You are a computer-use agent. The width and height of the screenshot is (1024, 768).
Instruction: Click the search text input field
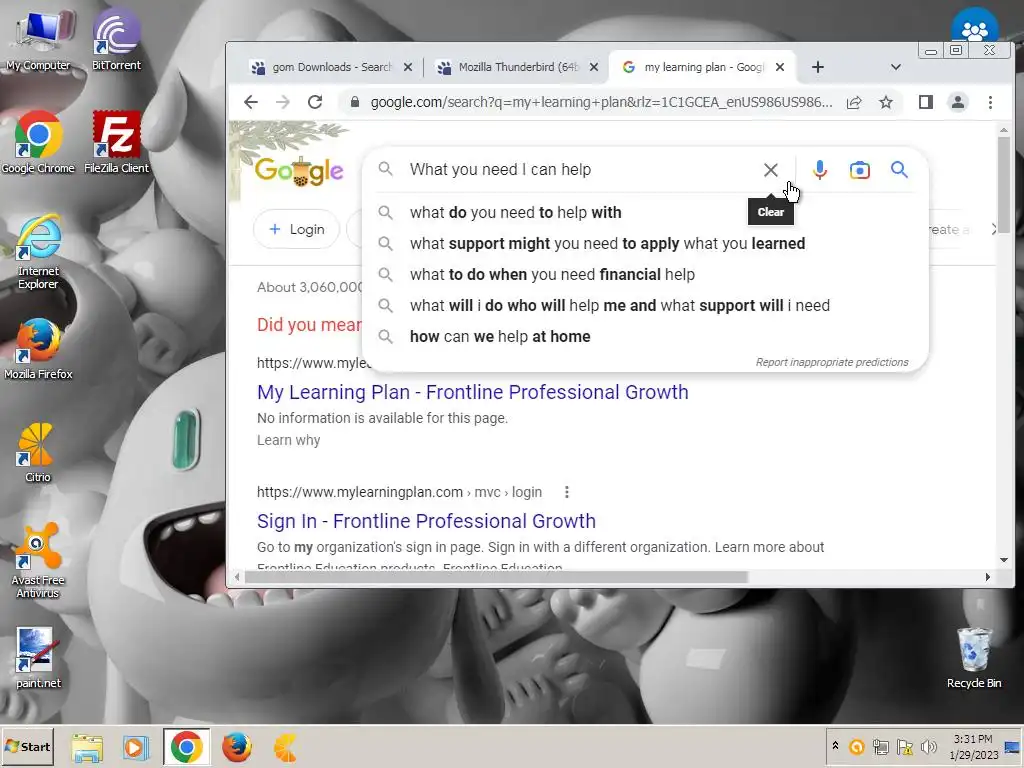581,170
